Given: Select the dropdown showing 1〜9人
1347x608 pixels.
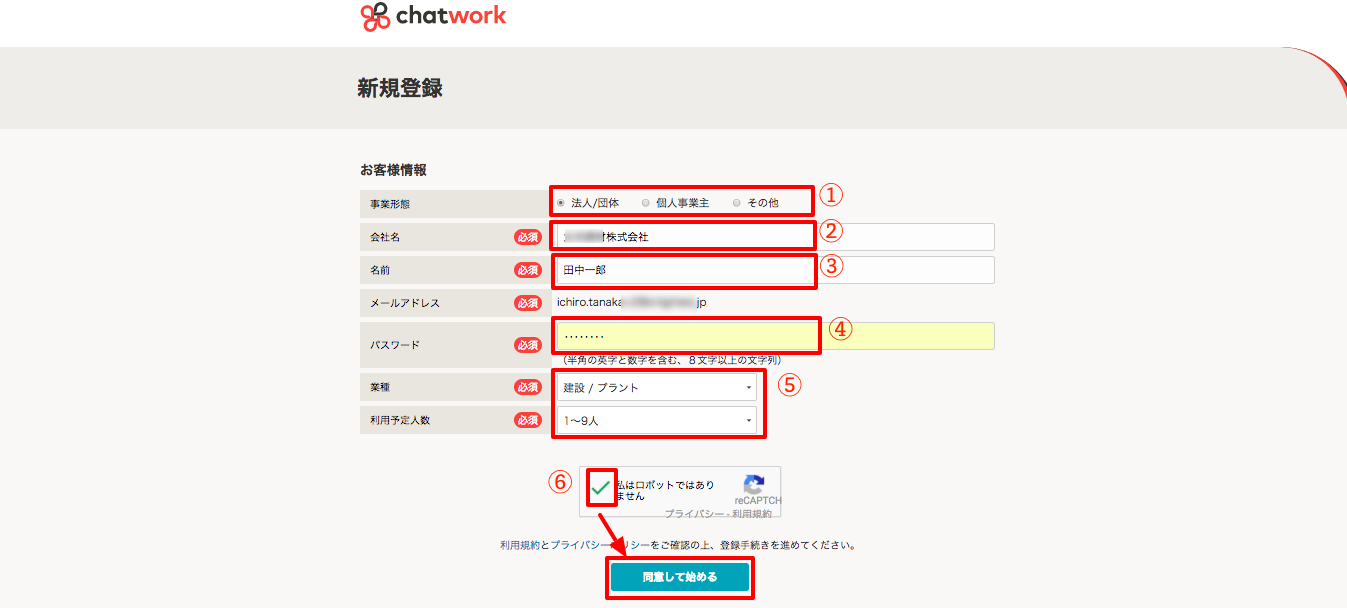Looking at the screenshot, I should (x=655, y=419).
